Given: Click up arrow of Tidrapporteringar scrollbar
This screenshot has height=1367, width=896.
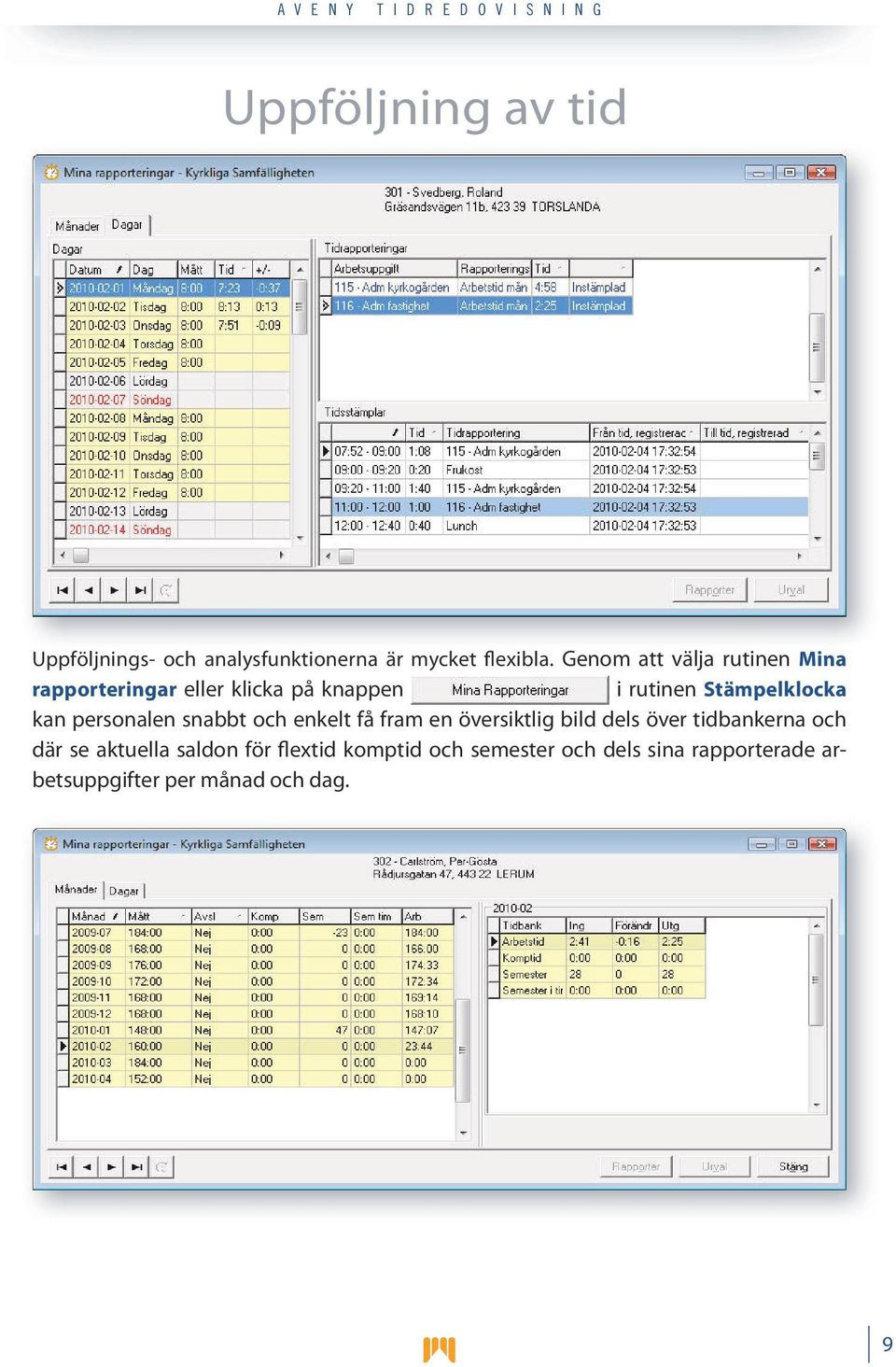Looking at the screenshot, I should coord(817,269).
